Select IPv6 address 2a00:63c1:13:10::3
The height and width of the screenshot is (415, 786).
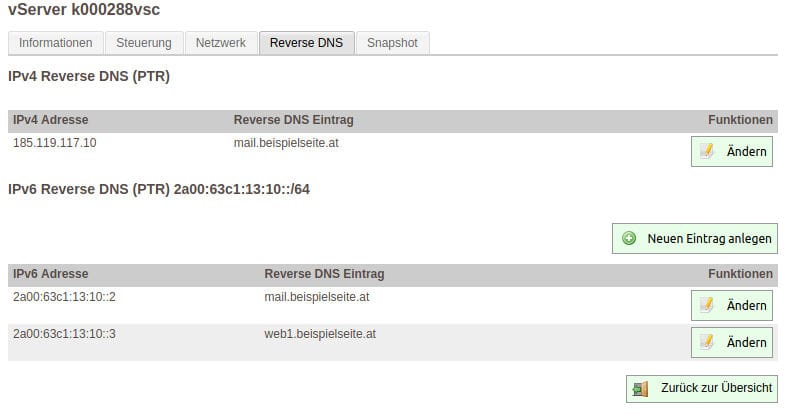[65, 333]
